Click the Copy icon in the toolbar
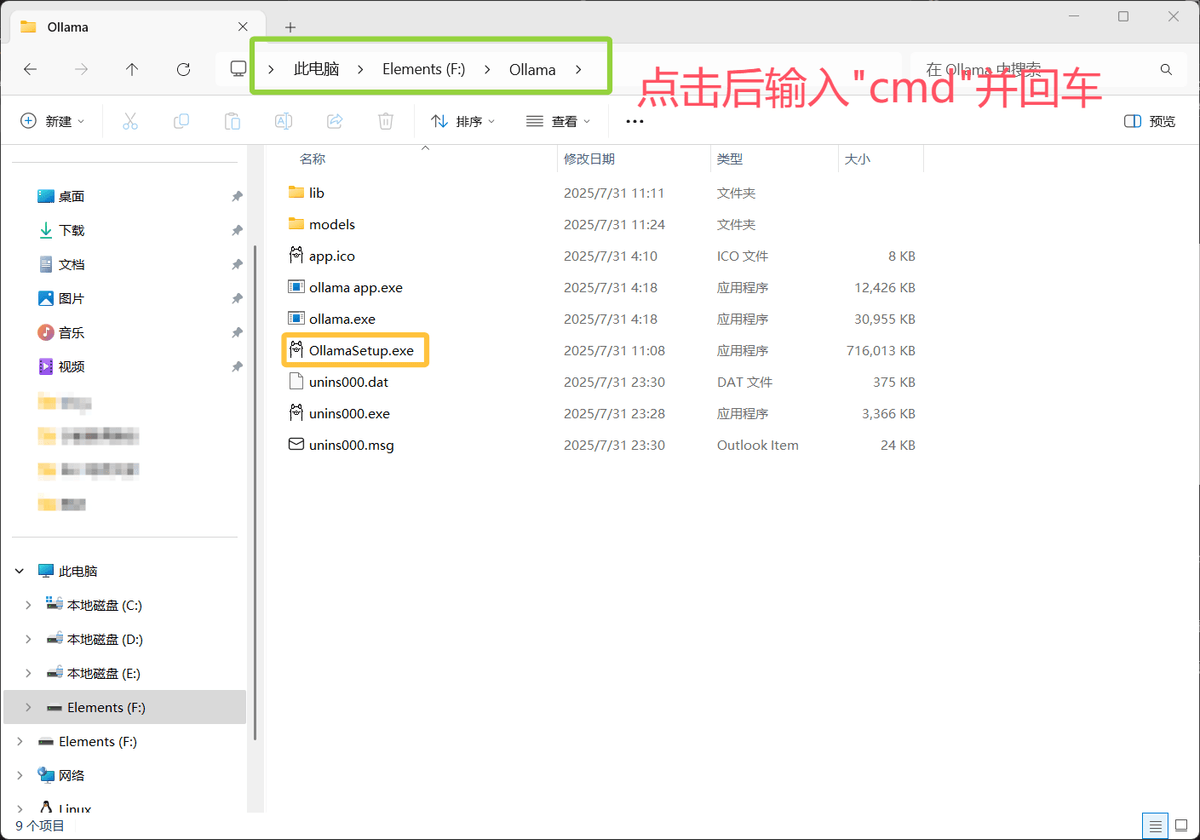The width and height of the screenshot is (1200, 840). [181, 121]
